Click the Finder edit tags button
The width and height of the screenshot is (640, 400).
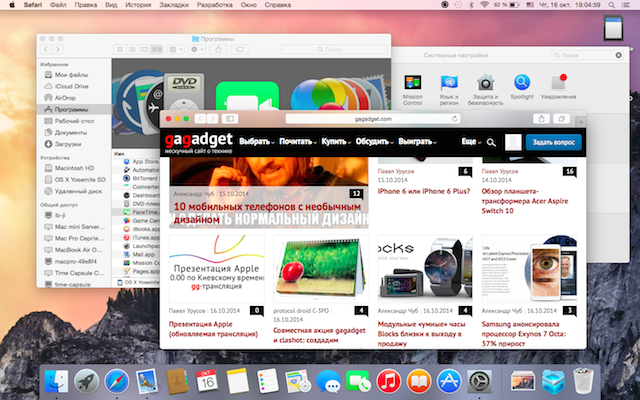pos(240,49)
